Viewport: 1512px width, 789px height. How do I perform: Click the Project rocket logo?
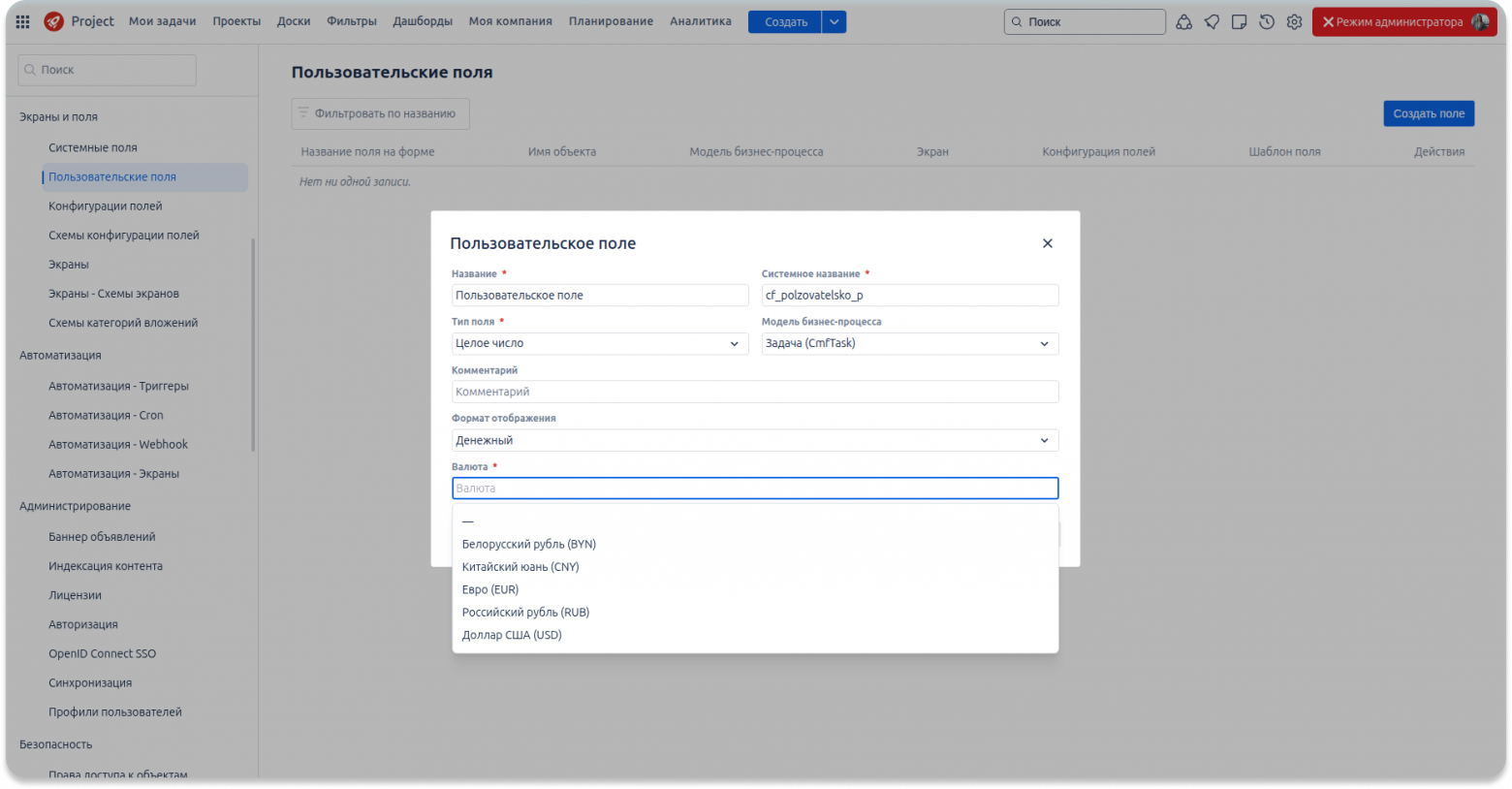tap(54, 21)
